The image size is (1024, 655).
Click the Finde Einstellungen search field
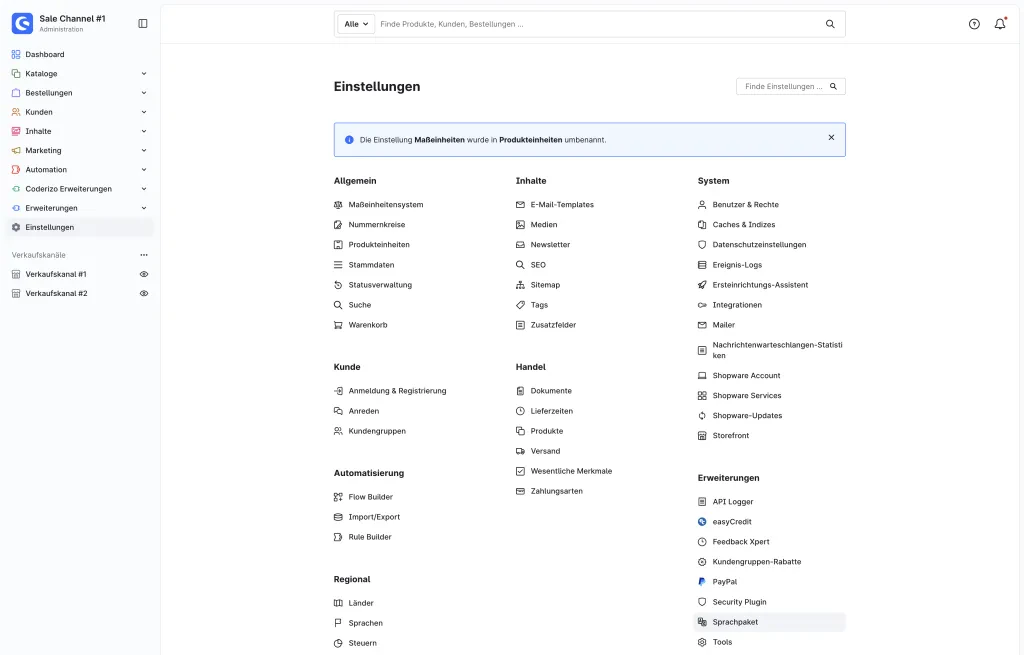[790, 86]
